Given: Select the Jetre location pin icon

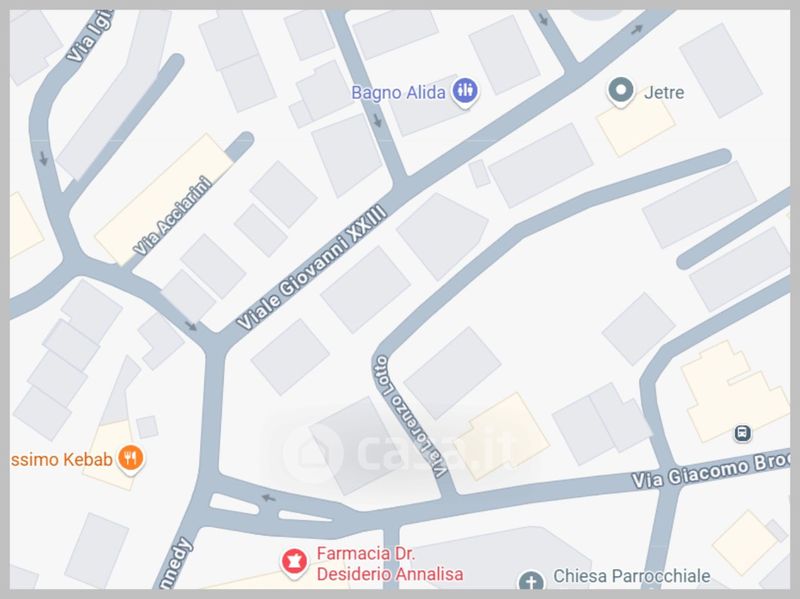Looking at the screenshot, I should pos(620,92).
